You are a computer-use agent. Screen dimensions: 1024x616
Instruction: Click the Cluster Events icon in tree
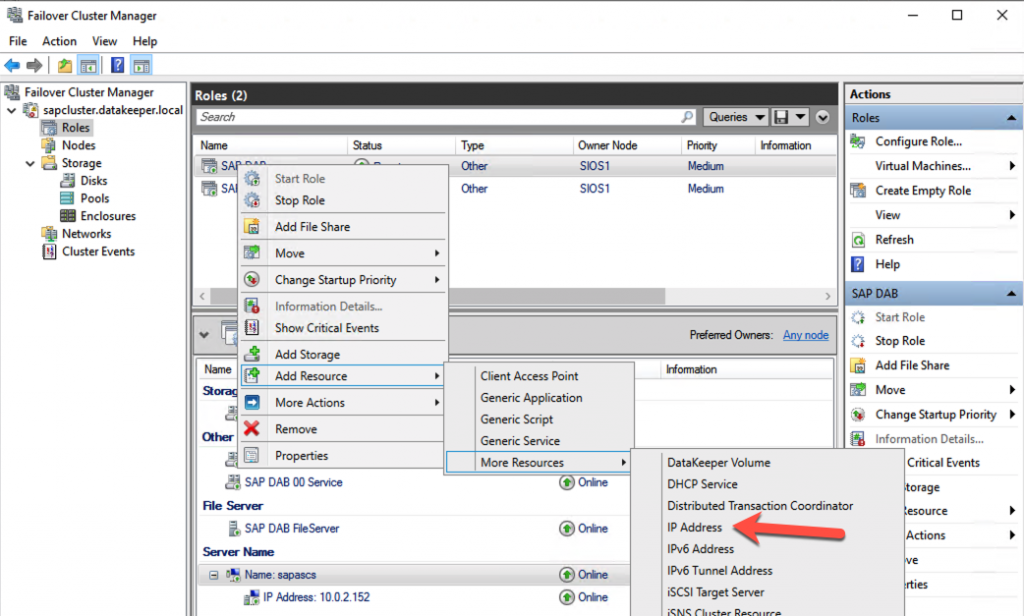point(50,251)
